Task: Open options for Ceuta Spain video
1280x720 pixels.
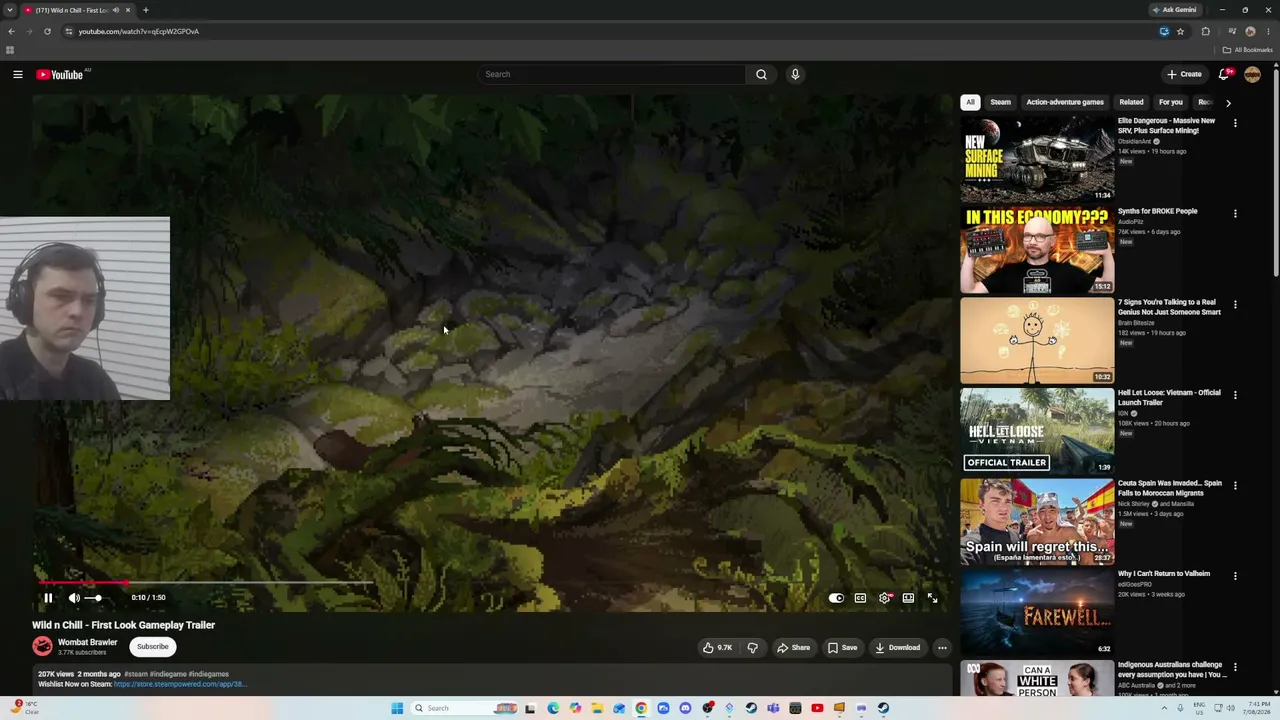Action: point(1235,485)
